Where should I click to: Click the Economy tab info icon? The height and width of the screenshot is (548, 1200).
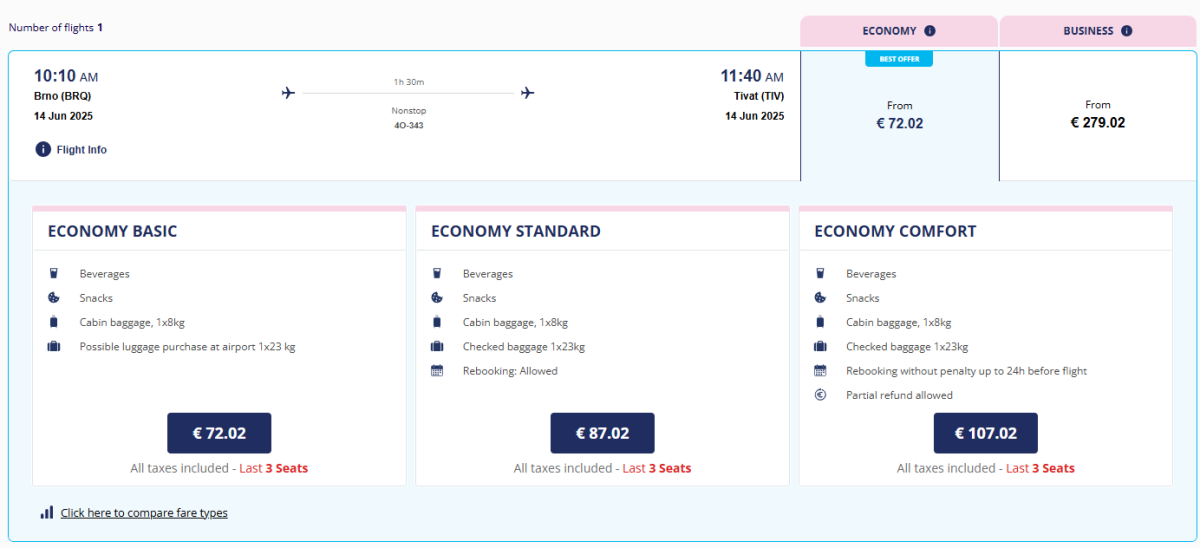coord(930,31)
